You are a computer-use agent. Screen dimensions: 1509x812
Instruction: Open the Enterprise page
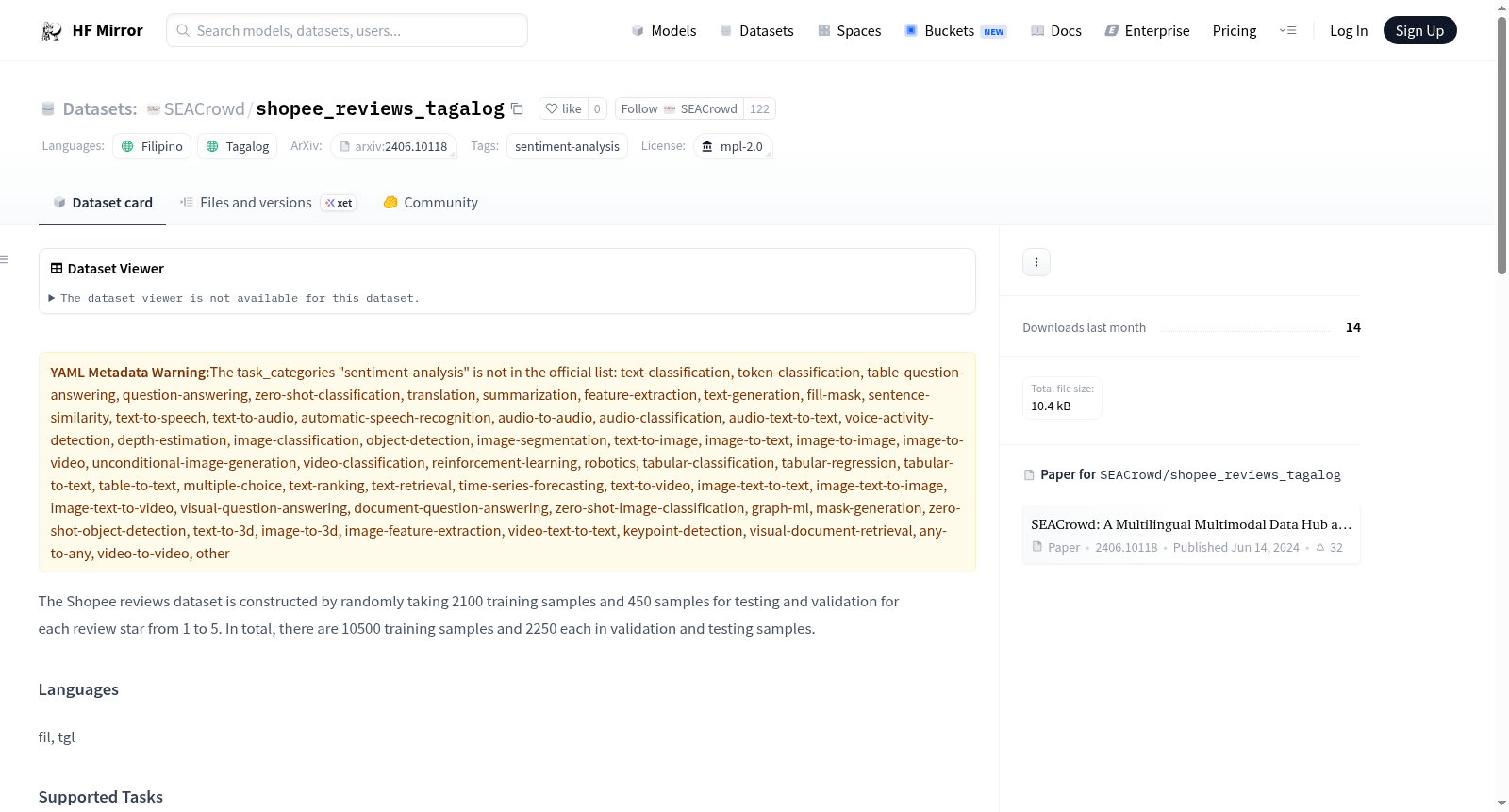1147,30
